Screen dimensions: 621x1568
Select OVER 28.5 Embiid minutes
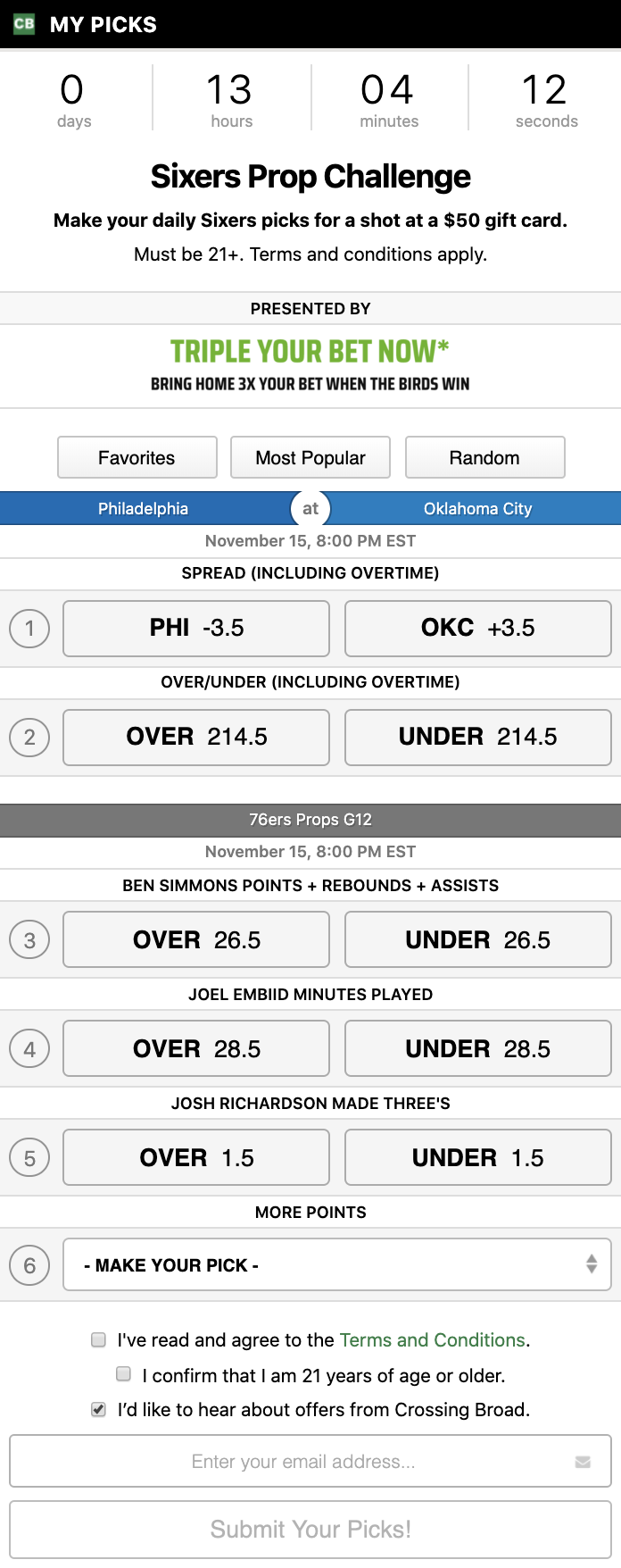pos(196,1048)
